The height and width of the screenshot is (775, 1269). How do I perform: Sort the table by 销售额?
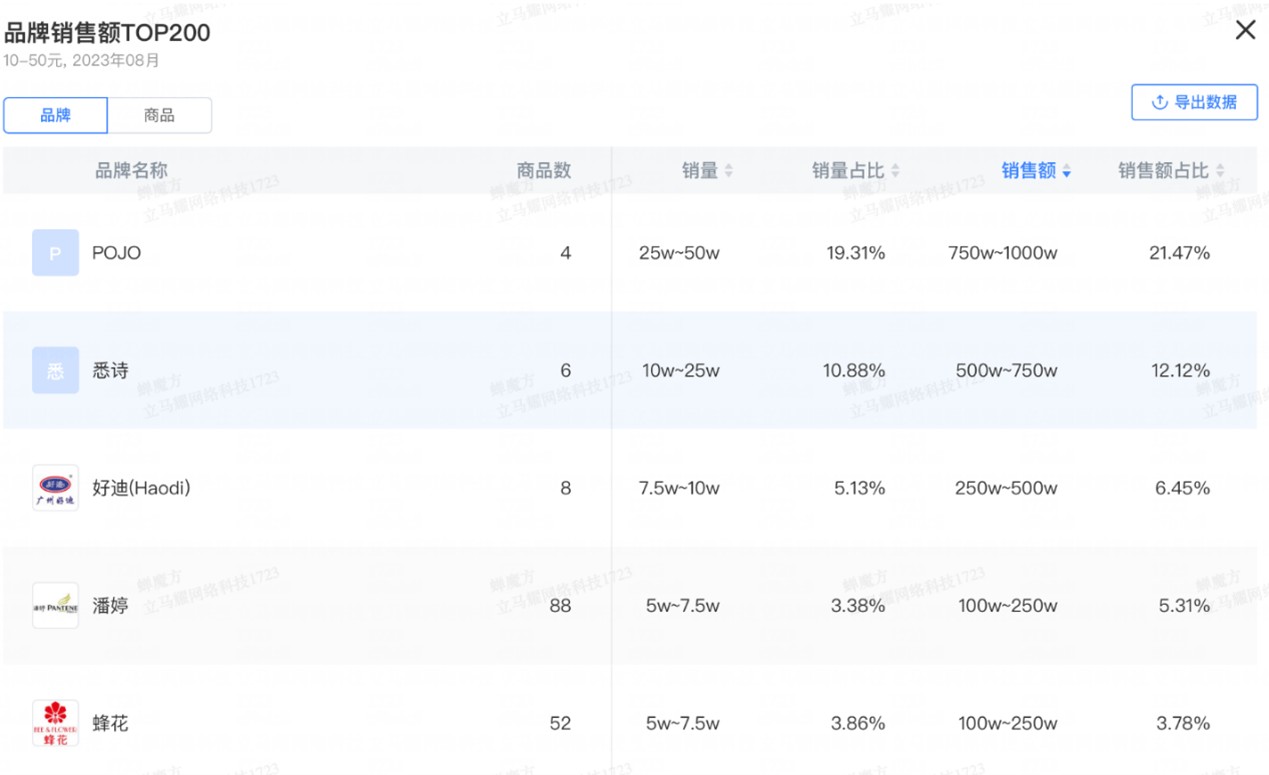(x=1036, y=171)
